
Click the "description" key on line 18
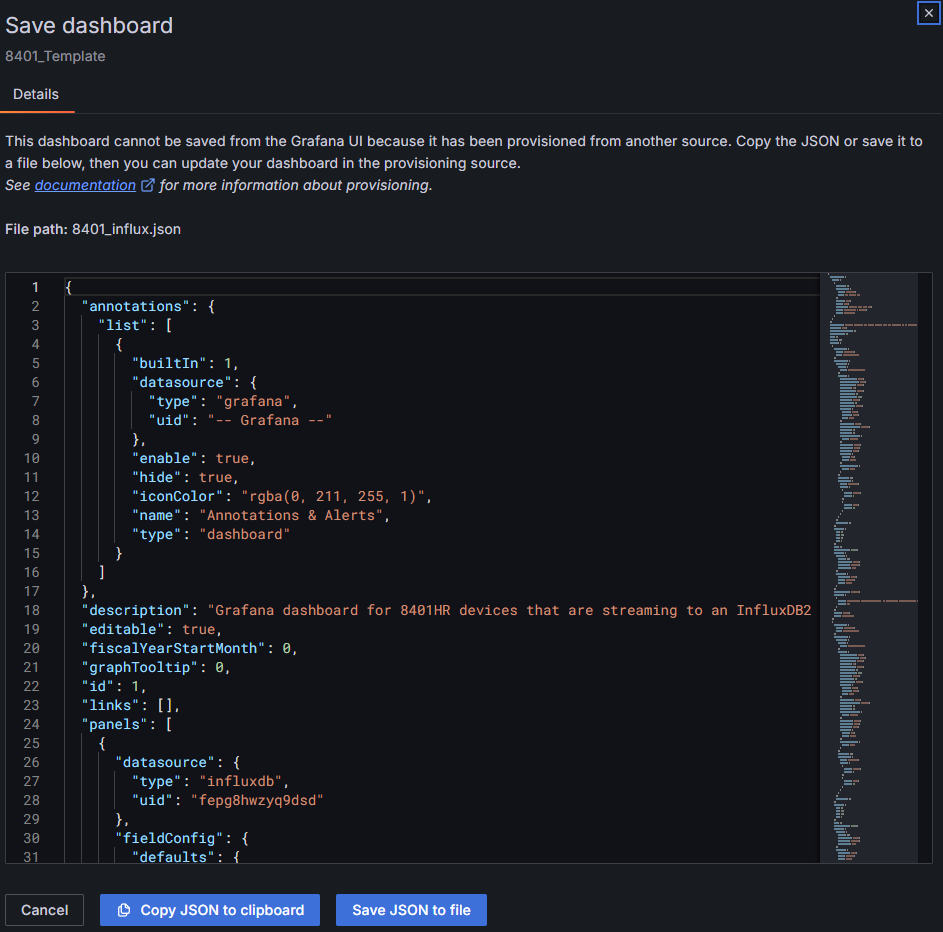135,610
